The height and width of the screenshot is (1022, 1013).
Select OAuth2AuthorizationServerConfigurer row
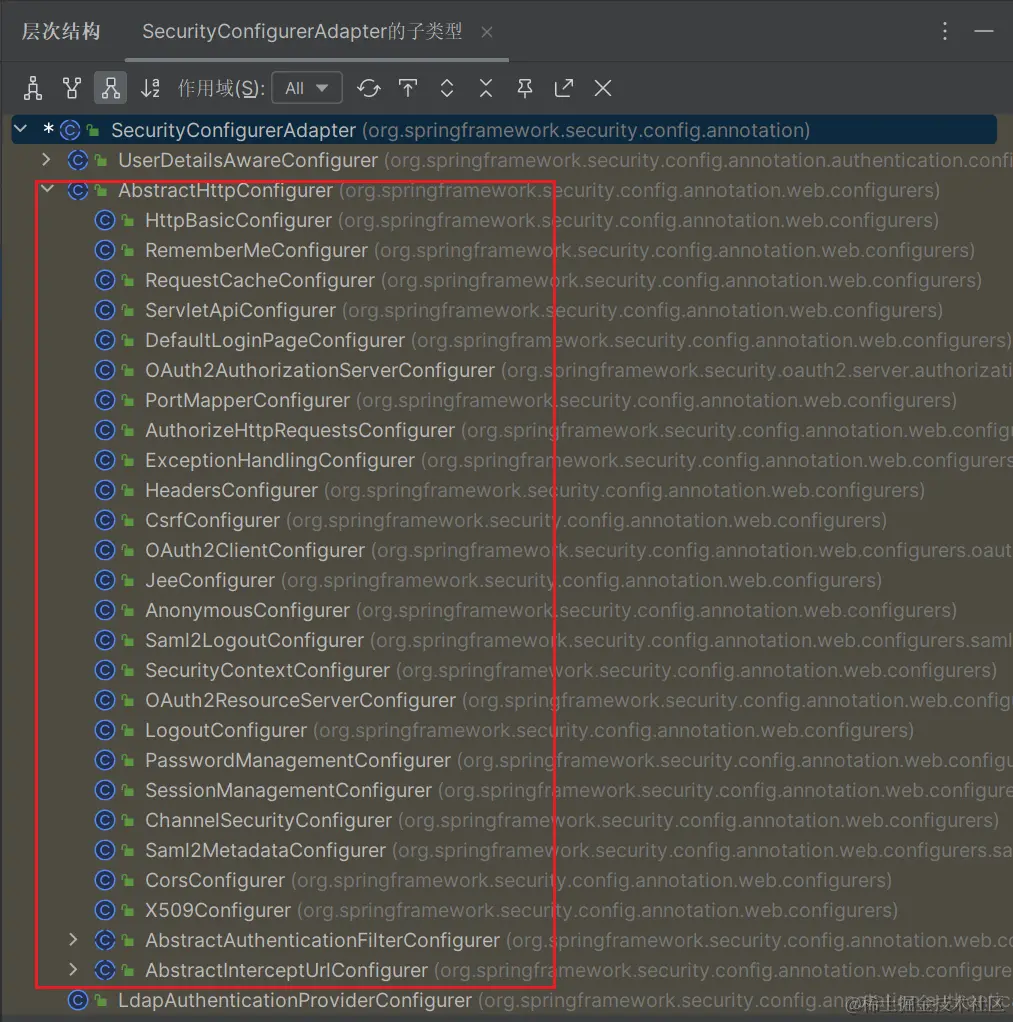click(x=319, y=370)
